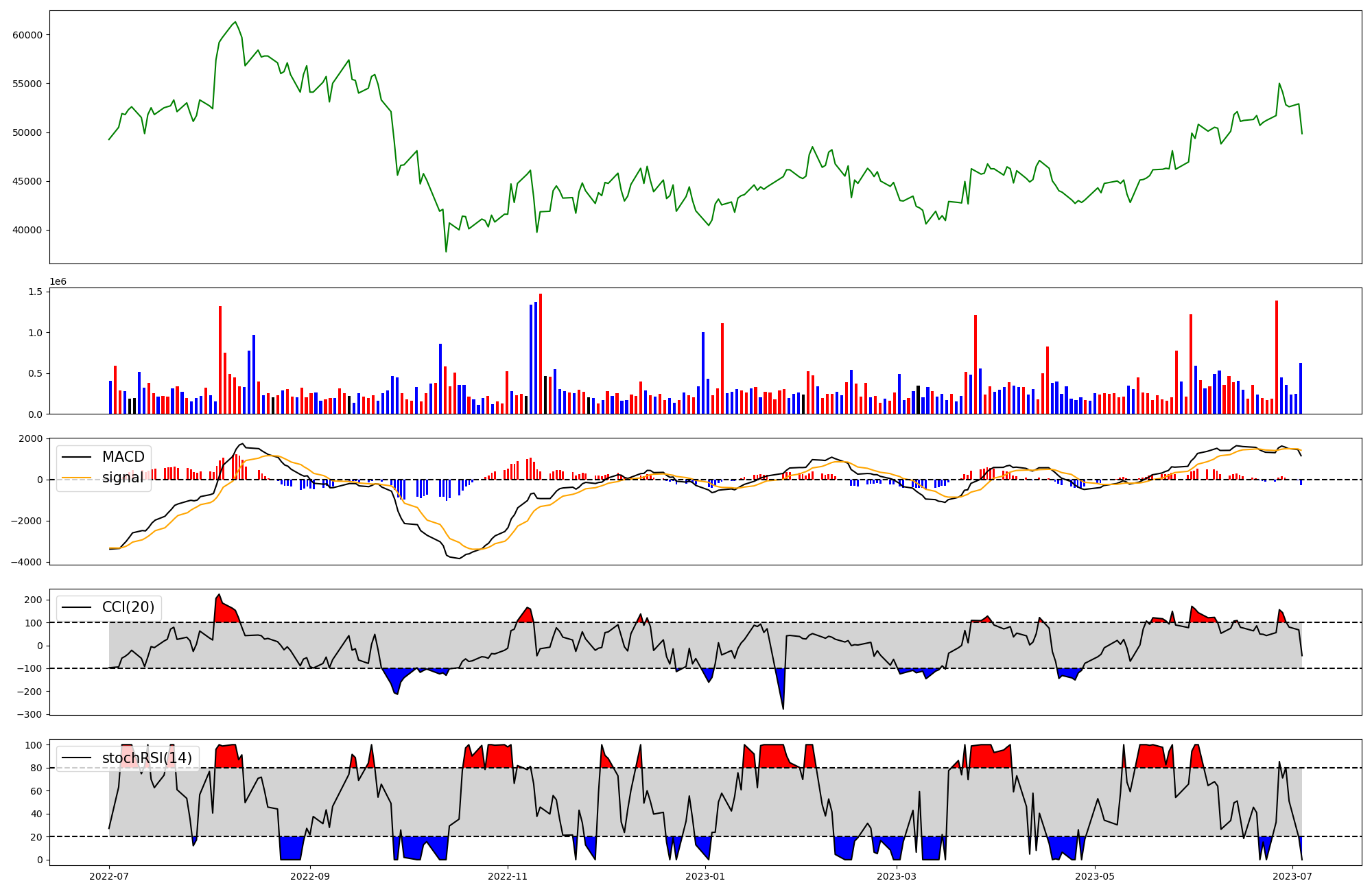
Task: Click the orange signal legend entry
Action: pyautogui.click(x=123, y=478)
